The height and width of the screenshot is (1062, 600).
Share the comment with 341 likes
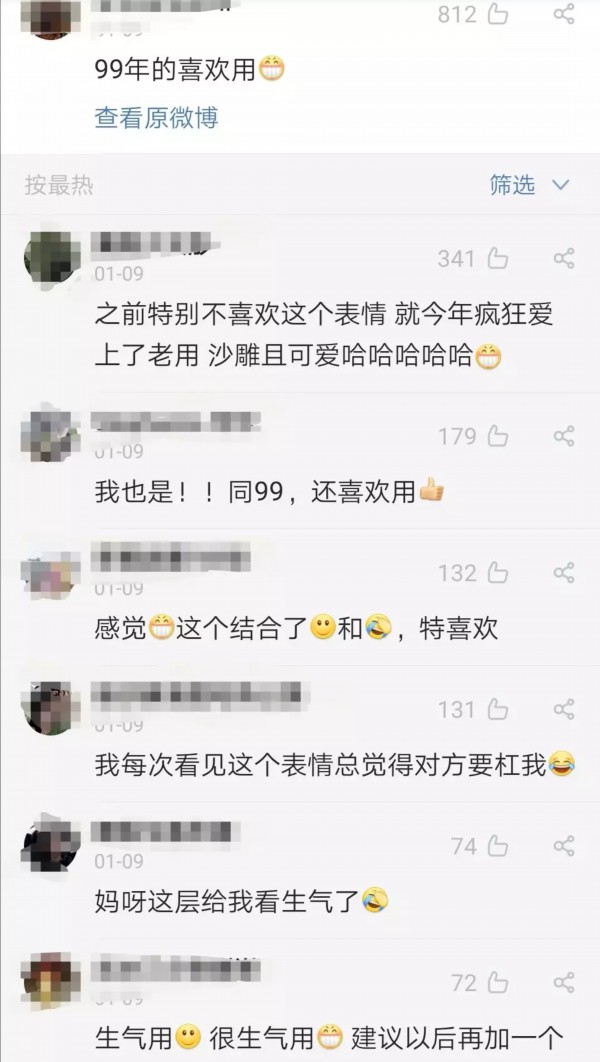click(x=564, y=259)
